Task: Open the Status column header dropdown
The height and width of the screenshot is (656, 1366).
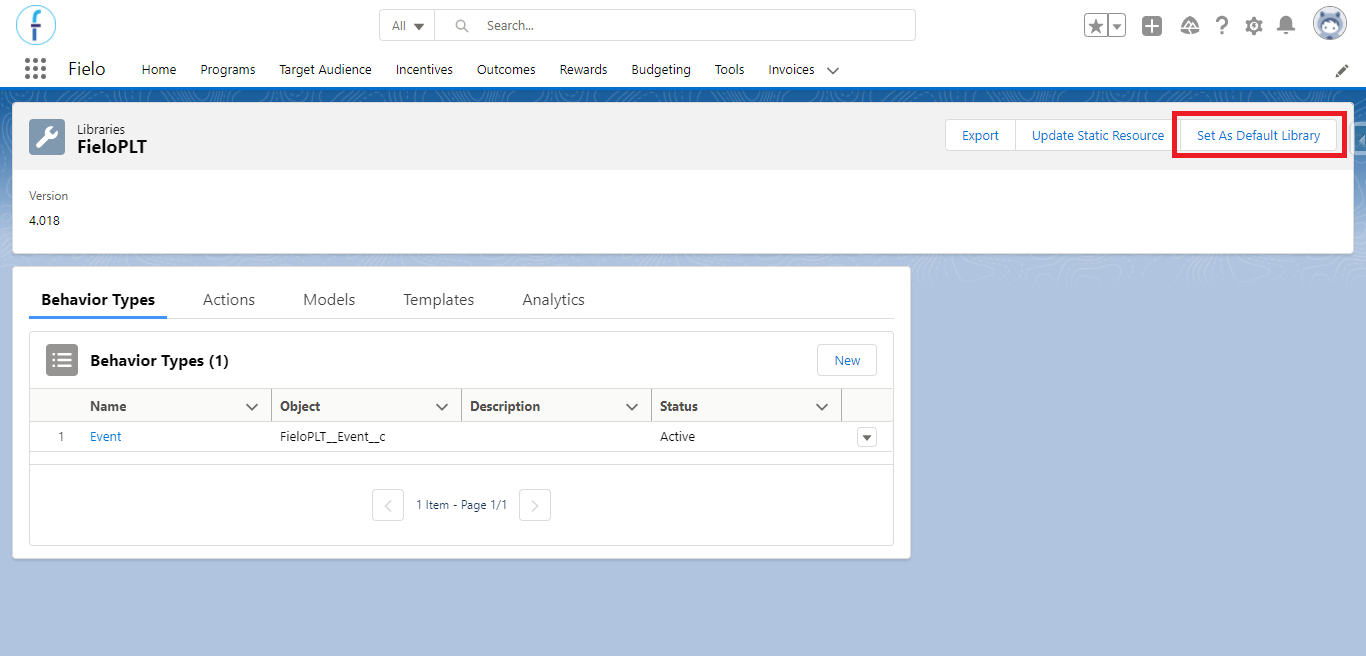Action: tap(822, 407)
